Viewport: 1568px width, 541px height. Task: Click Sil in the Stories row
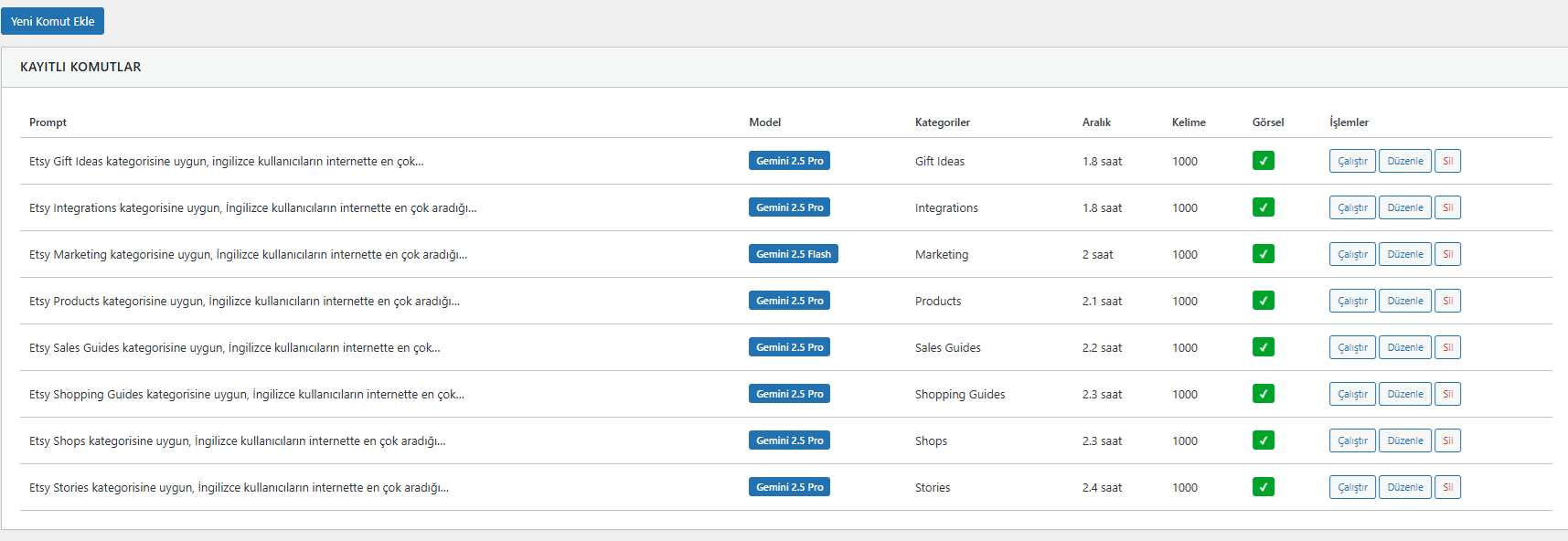[x=1447, y=487]
